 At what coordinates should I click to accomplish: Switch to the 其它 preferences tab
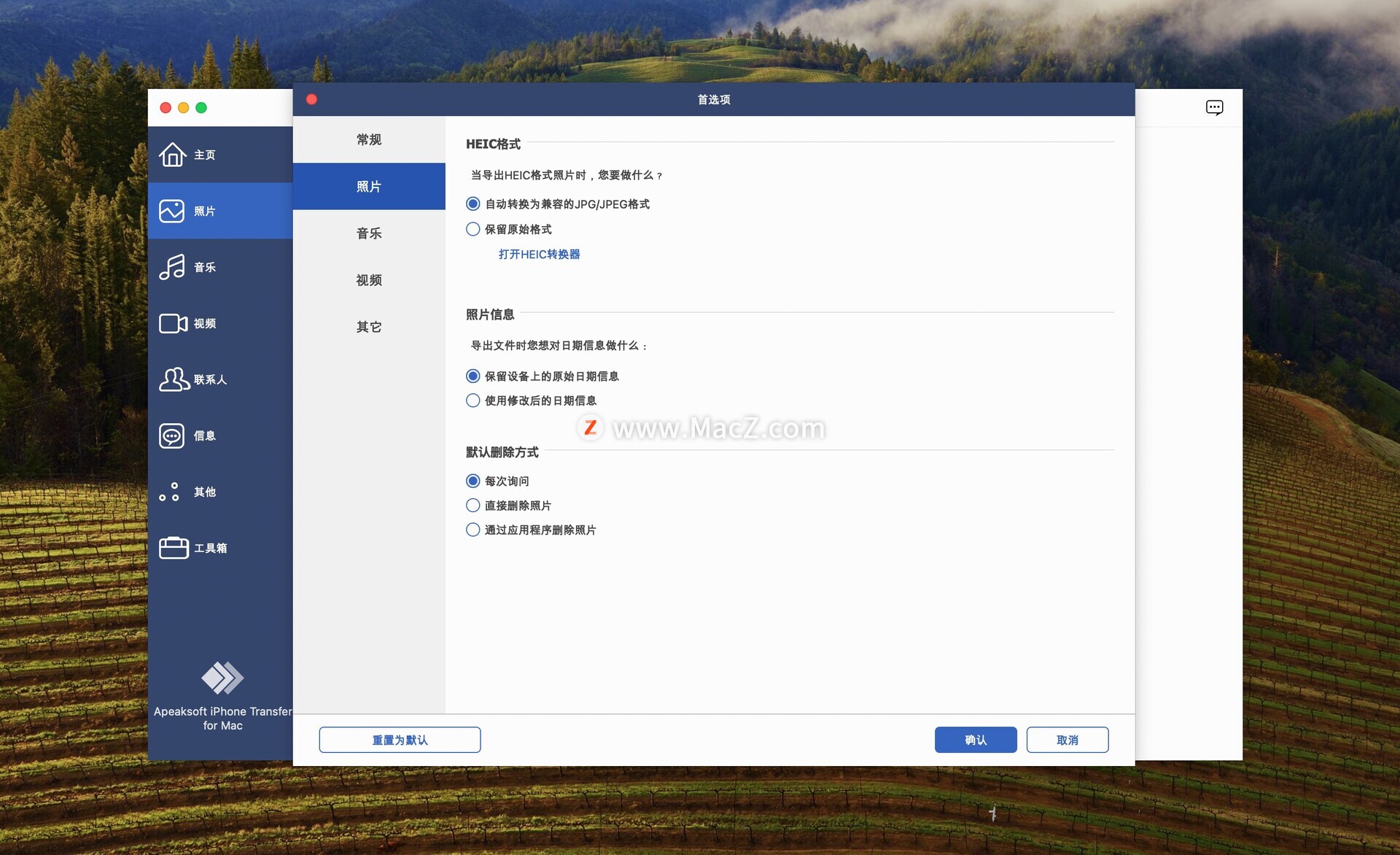click(x=369, y=327)
